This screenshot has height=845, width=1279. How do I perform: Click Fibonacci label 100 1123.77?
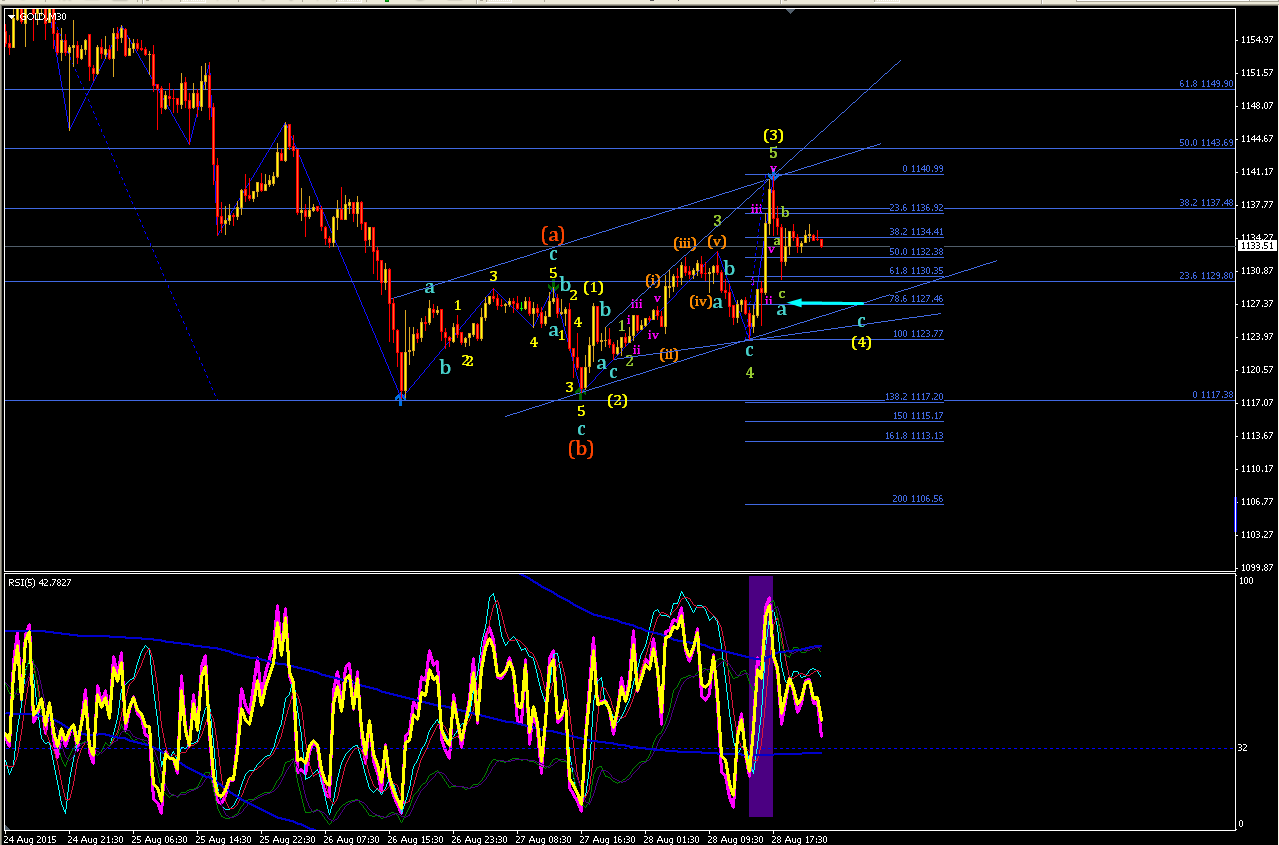coord(918,334)
